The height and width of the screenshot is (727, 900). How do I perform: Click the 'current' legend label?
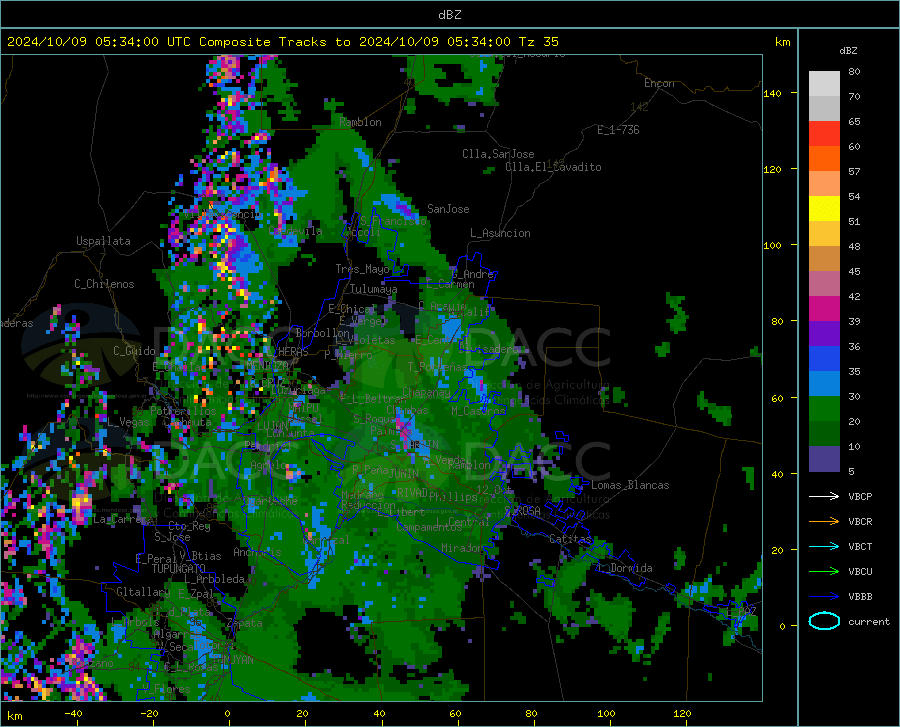point(869,621)
